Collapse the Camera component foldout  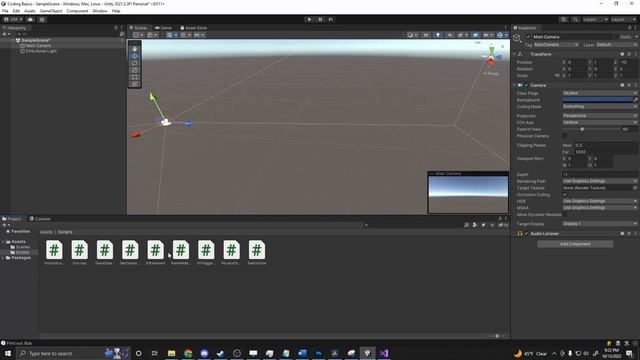[x=514, y=85]
